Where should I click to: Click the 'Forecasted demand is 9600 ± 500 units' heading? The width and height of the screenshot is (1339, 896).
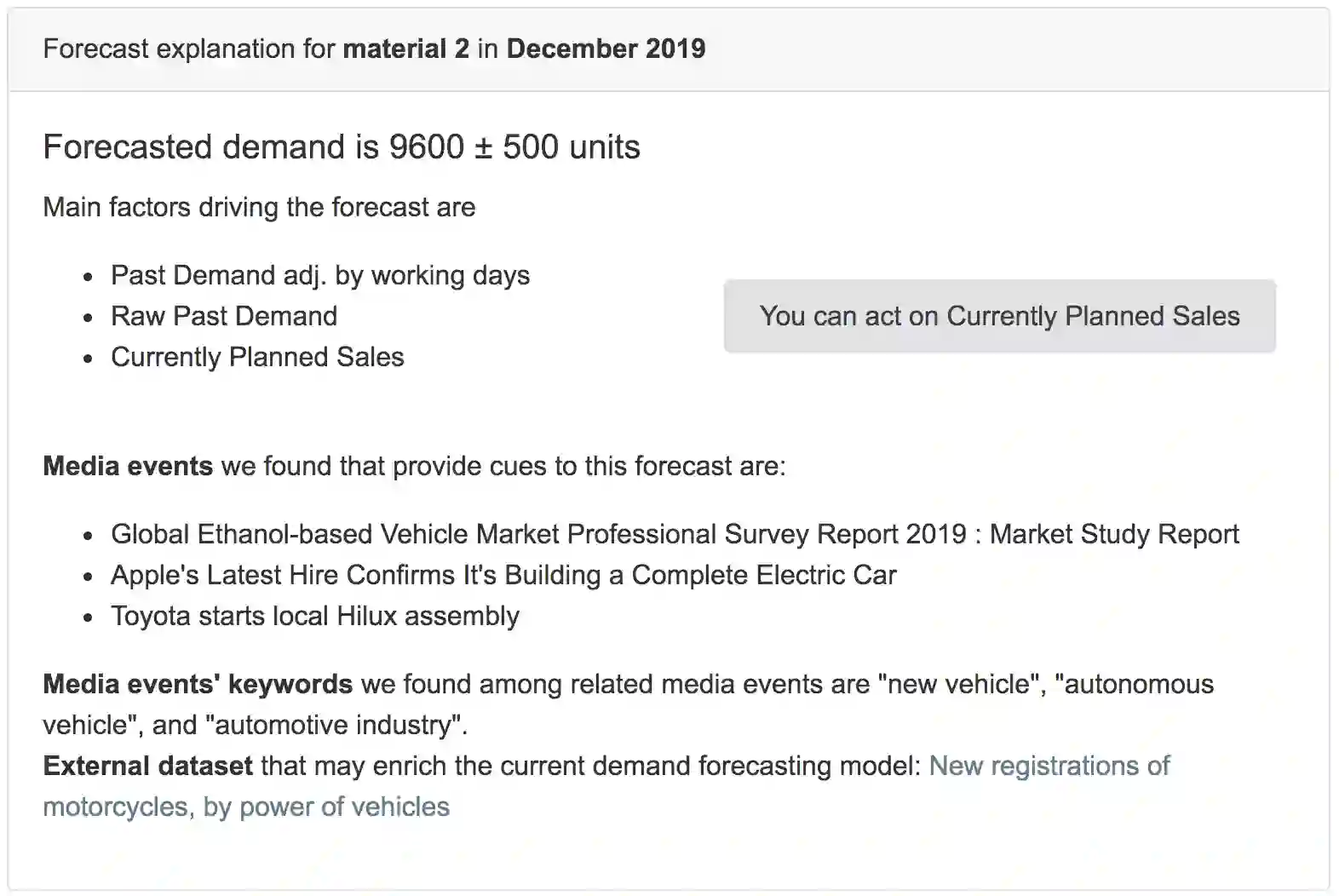pos(342,147)
